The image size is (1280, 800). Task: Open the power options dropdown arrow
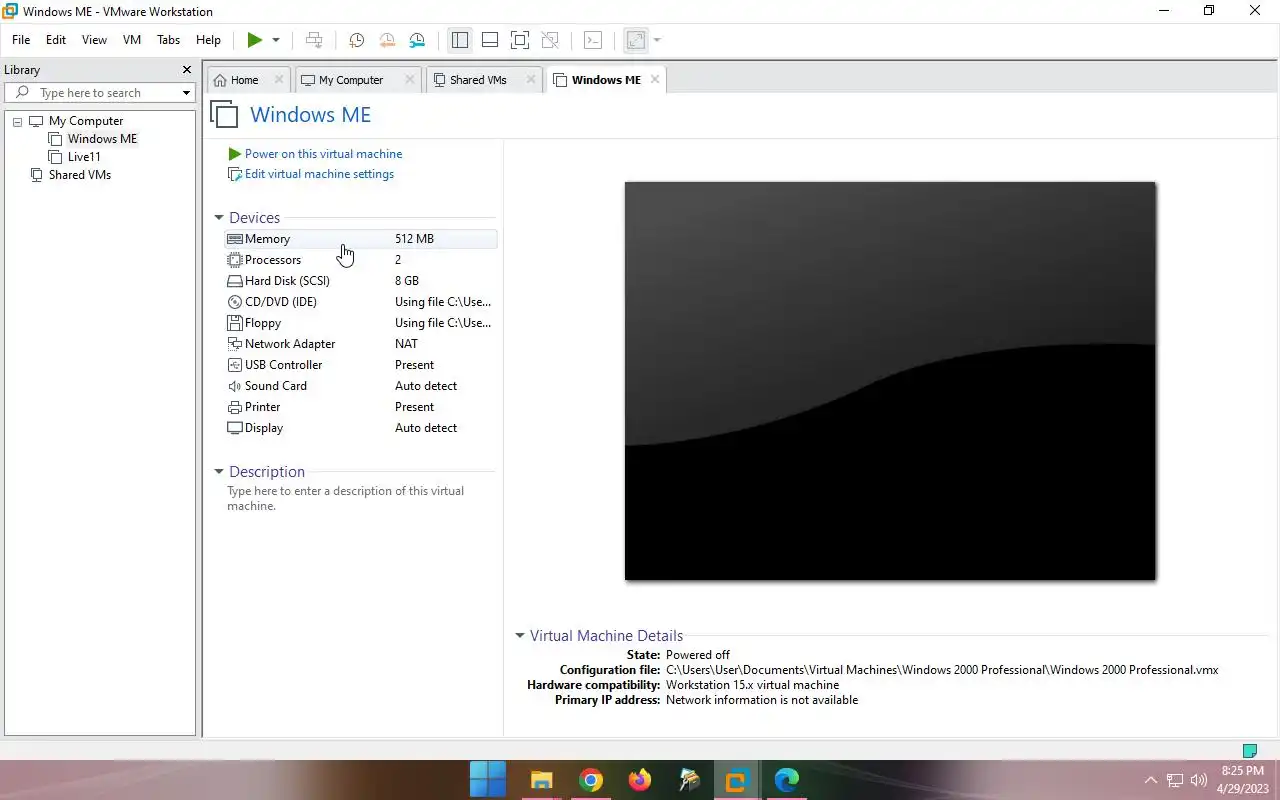276,40
